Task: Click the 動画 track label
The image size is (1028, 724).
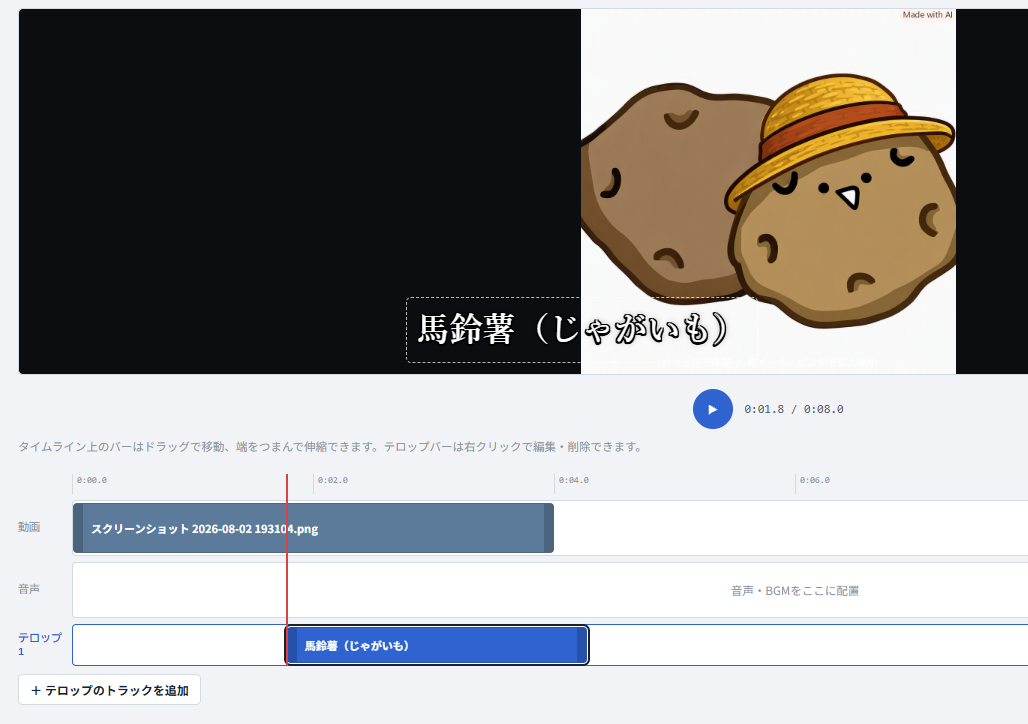Action: point(29,527)
